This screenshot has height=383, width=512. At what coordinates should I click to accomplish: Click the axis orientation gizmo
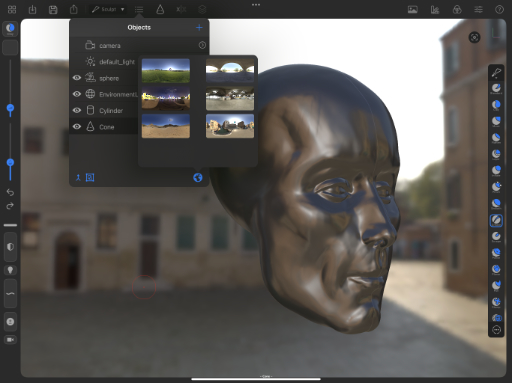tap(496, 33)
